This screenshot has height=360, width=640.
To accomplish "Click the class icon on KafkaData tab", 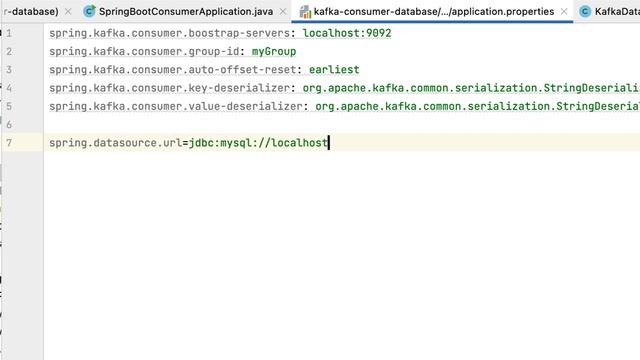I will [x=585, y=11].
